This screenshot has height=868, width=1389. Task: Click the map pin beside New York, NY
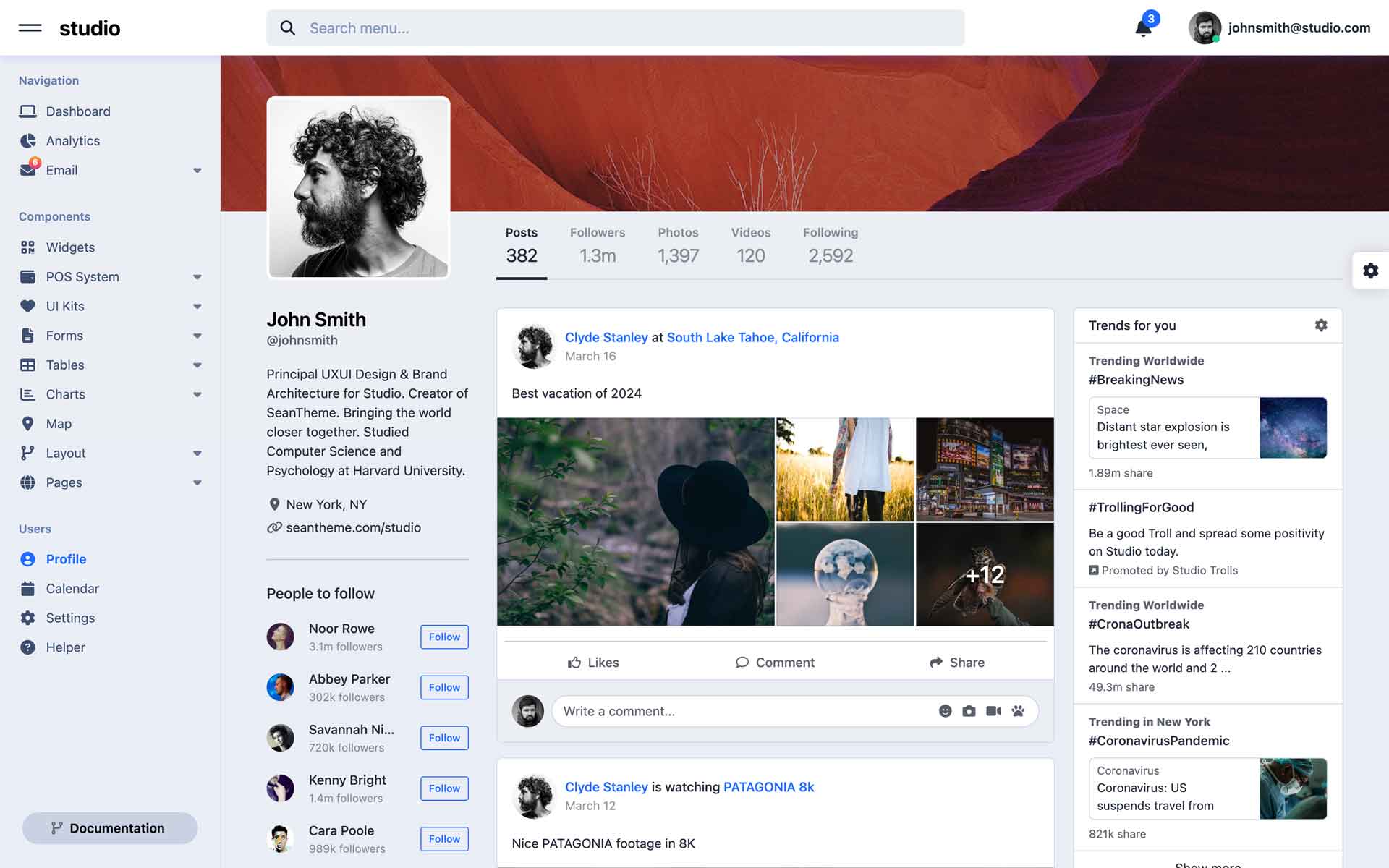click(x=275, y=504)
